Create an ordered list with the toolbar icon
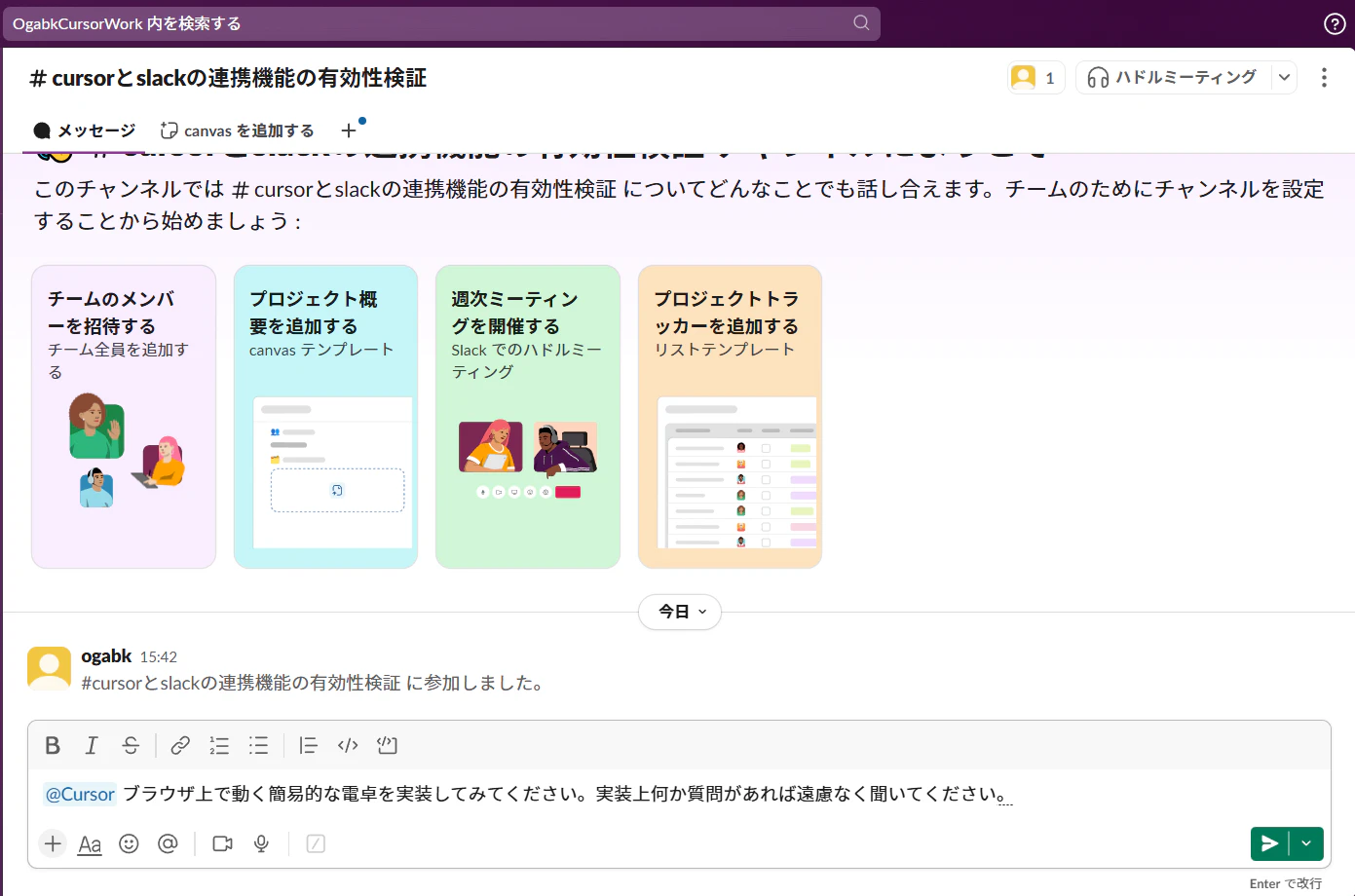This screenshot has width=1355, height=896. (219, 745)
